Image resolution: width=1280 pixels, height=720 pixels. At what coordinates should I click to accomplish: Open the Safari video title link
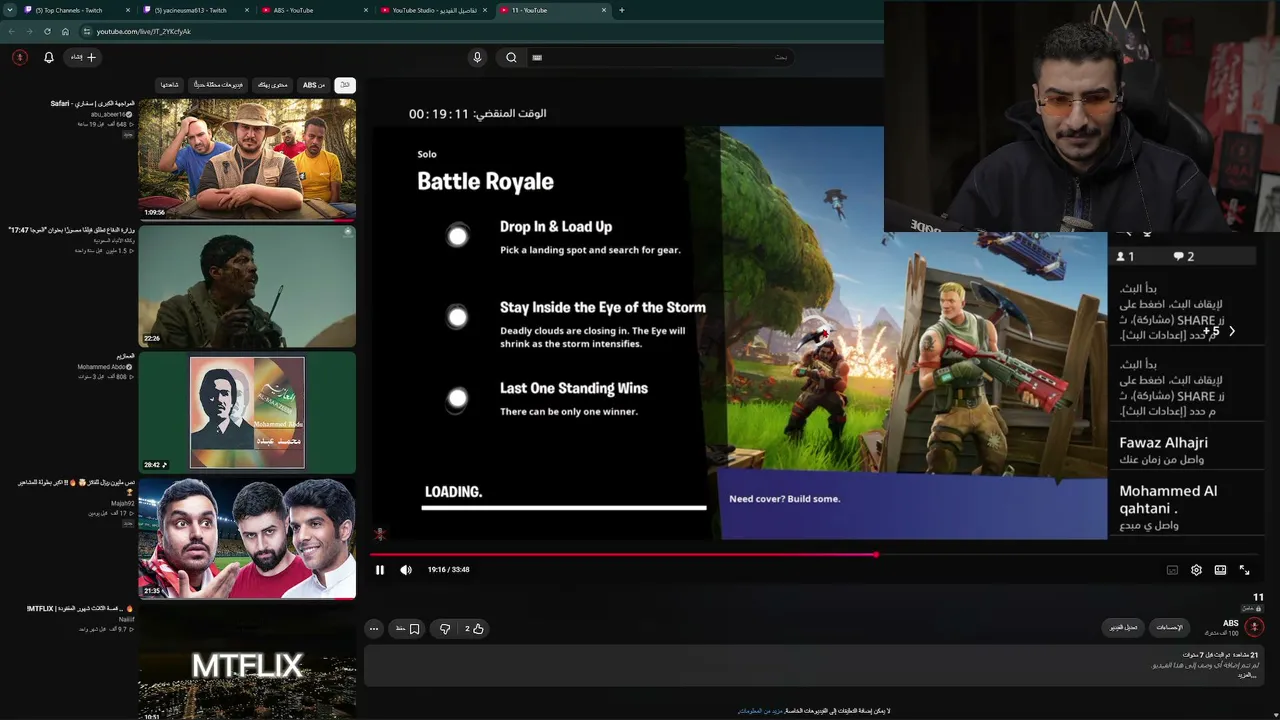coord(92,103)
